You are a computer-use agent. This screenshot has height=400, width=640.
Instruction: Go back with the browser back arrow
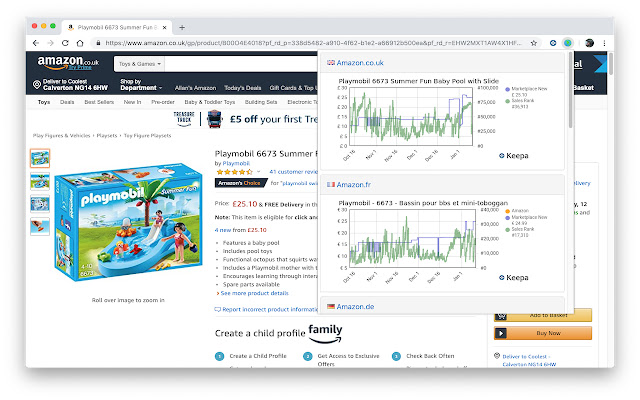tap(36, 43)
